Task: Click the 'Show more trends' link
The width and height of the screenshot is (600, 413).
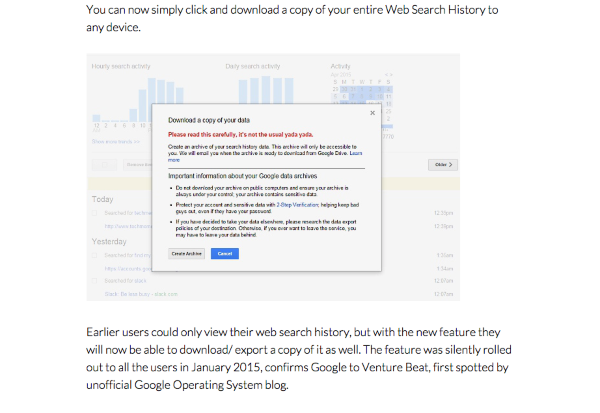Action: click(x=112, y=142)
